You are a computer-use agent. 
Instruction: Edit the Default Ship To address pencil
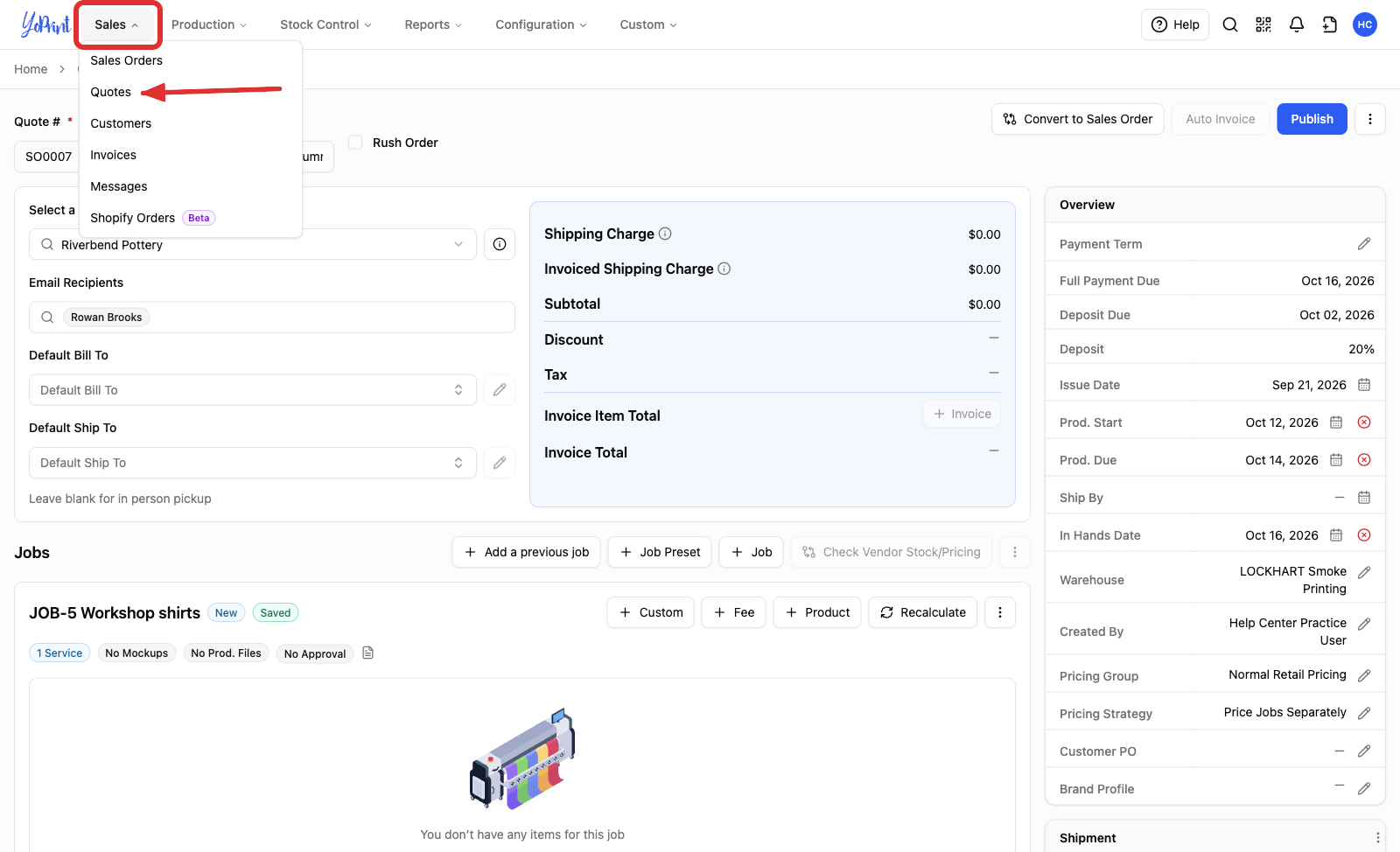coord(500,463)
